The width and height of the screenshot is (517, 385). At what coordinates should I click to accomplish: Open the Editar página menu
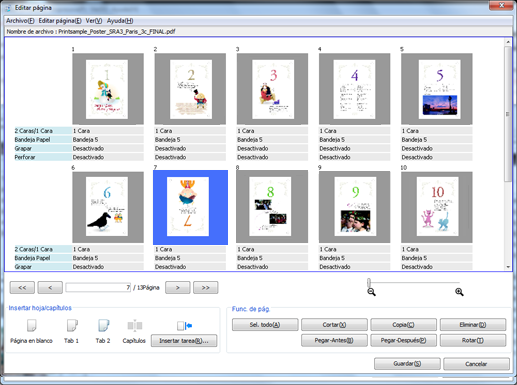tap(60, 21)
